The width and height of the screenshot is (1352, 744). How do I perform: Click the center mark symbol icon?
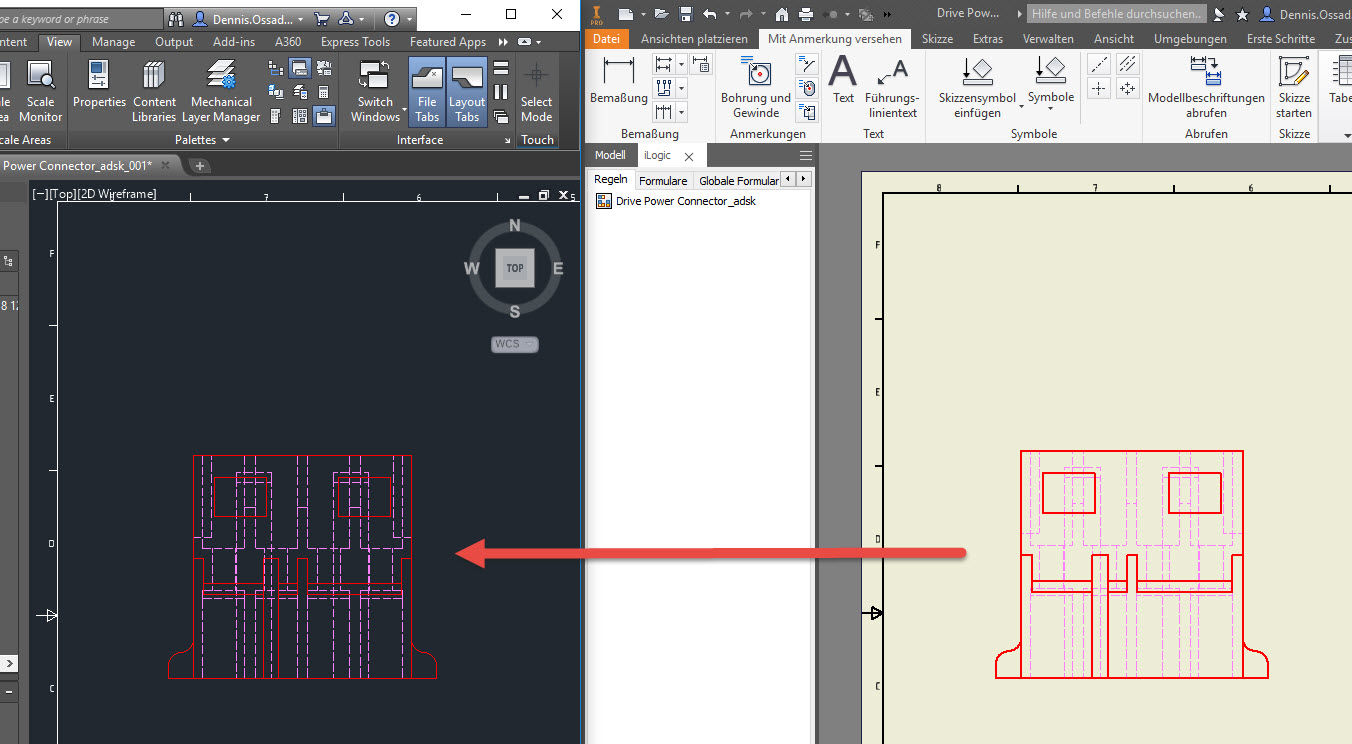pyautogui.click(x=1099, y=88)
